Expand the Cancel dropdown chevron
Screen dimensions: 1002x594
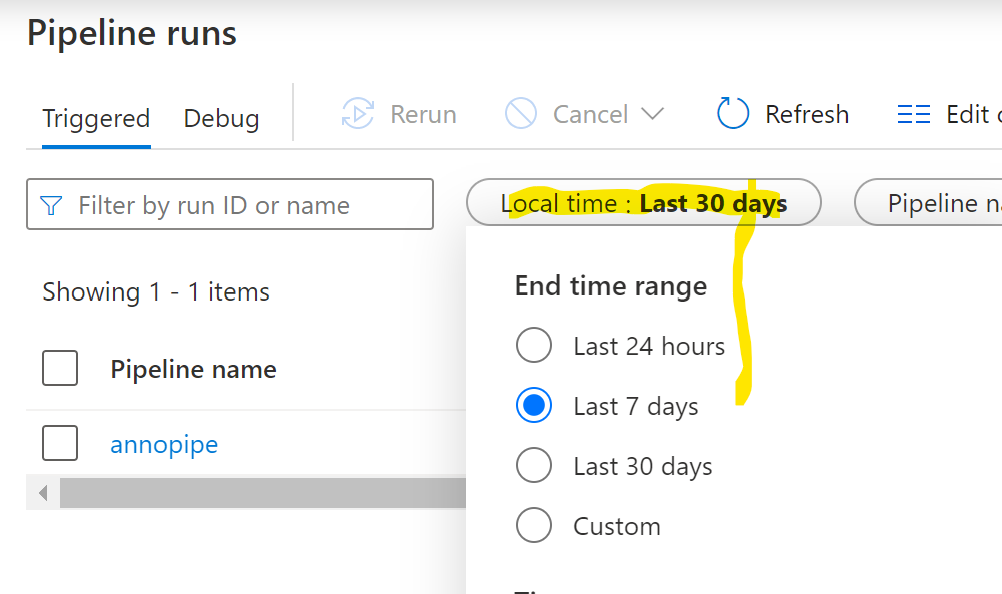tap(652, 114)
